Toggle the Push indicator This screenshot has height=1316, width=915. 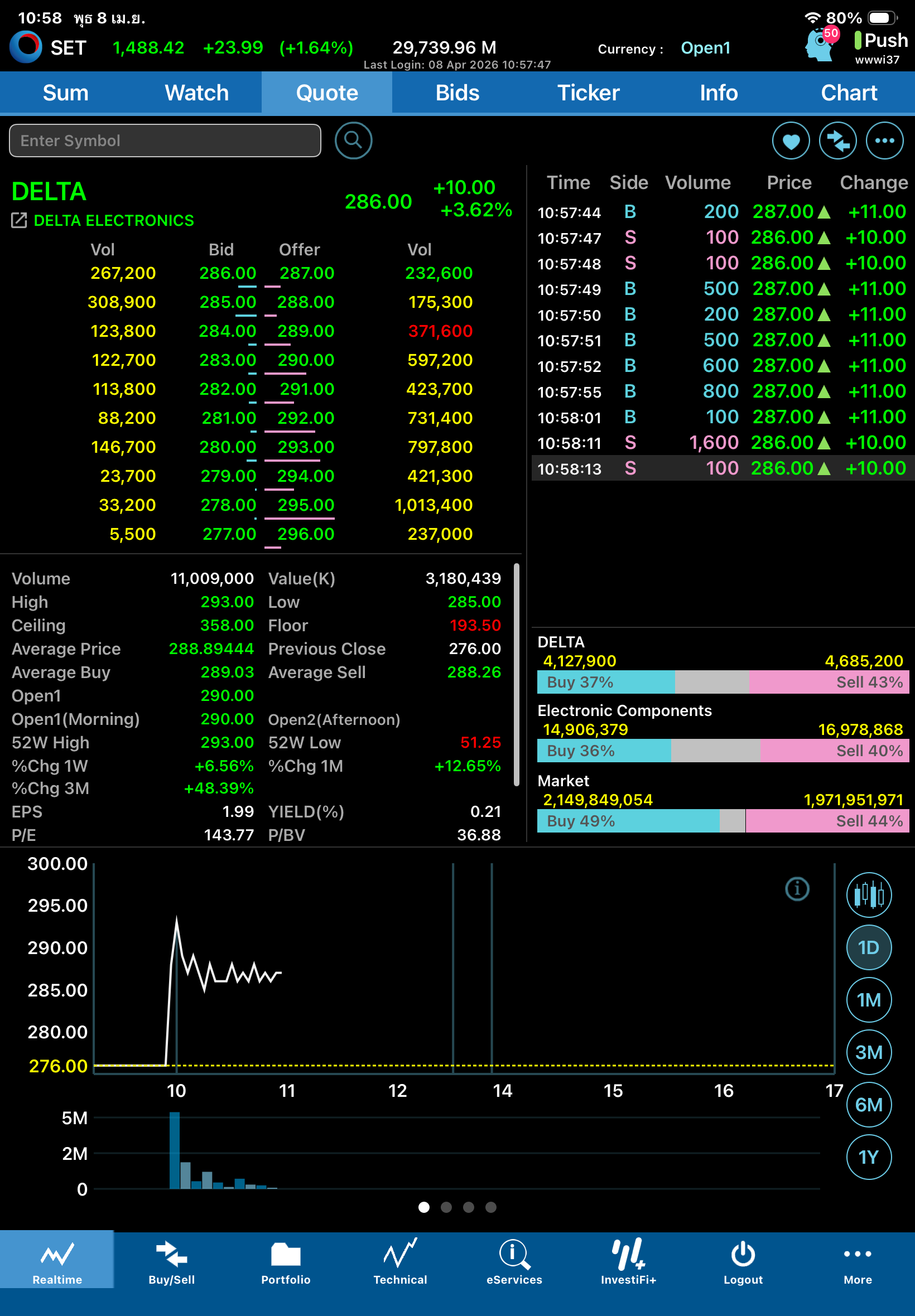(x=880, y=41)
